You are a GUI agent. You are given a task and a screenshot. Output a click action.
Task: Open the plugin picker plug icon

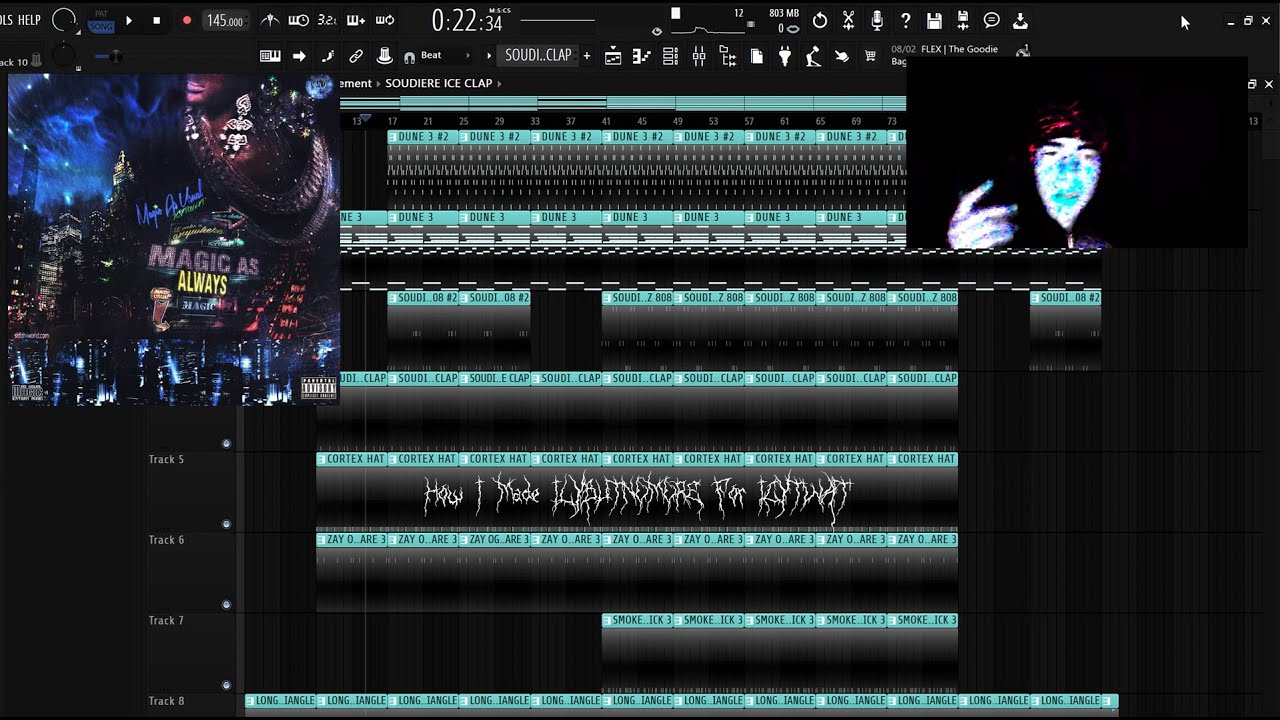(x=785, y=57)
